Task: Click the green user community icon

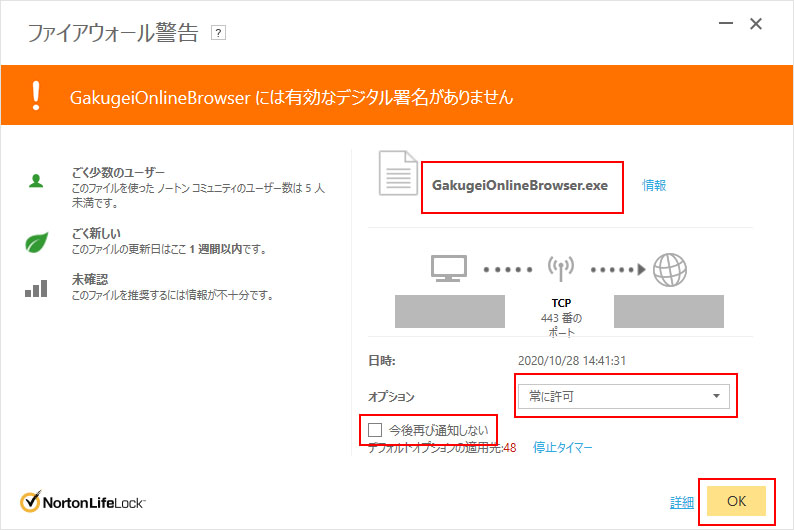Action: click(36, 181)
